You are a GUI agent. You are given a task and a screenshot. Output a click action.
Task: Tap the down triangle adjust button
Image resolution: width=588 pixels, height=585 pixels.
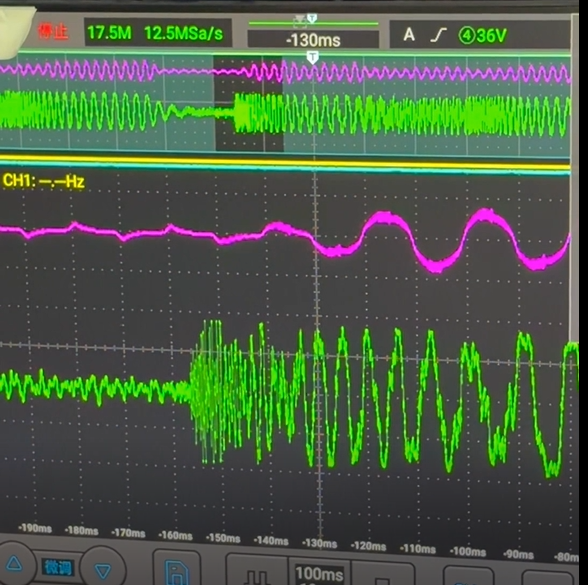tap(103, 570)
